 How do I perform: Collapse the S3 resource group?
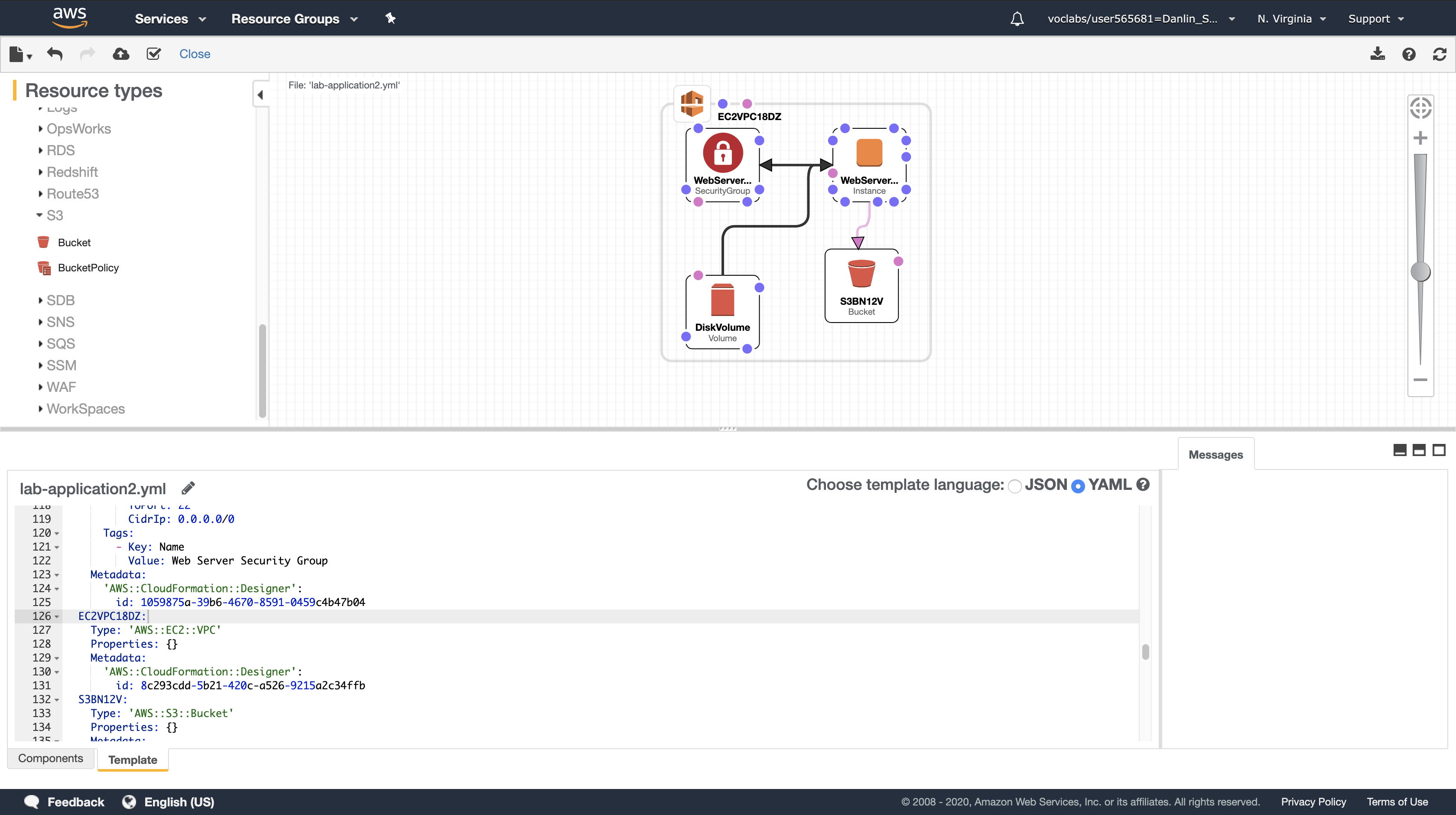pyautogui.click(x=39, y=215)
